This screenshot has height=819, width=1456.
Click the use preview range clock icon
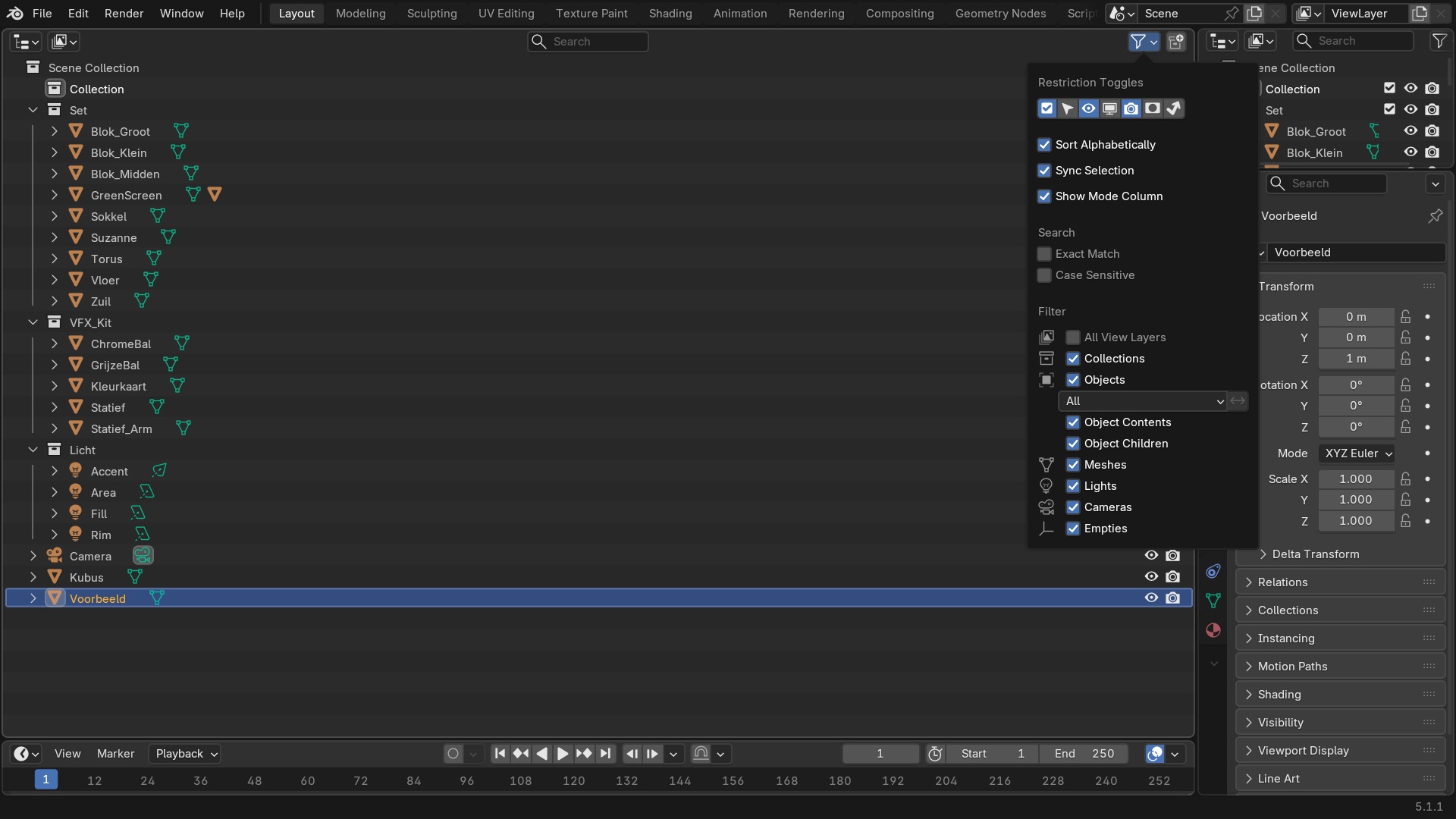935,754
